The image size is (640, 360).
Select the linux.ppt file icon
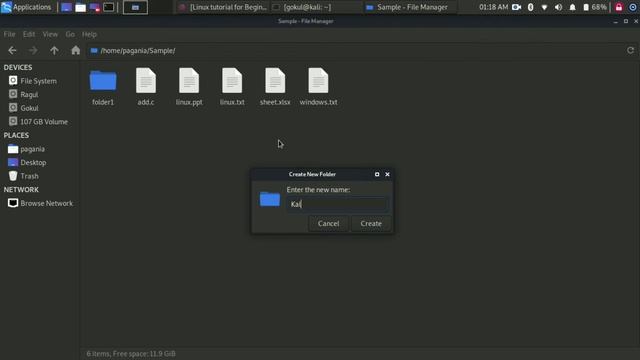click(x=189, y=80)
